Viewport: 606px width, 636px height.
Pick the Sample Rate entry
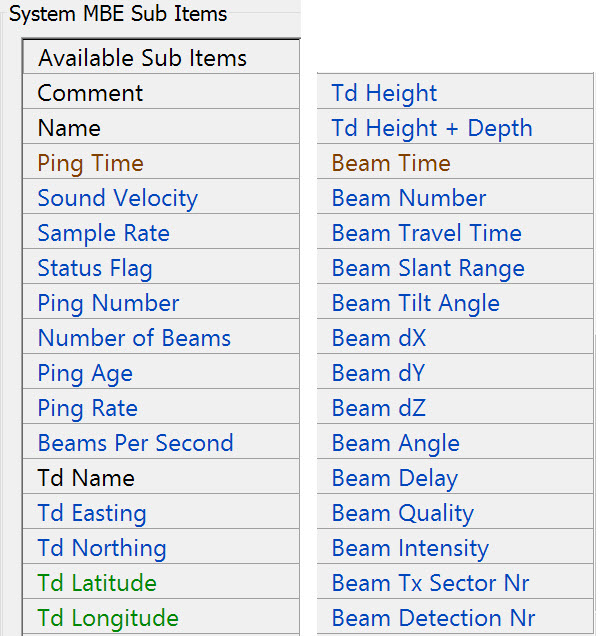[x=104, y=233]
